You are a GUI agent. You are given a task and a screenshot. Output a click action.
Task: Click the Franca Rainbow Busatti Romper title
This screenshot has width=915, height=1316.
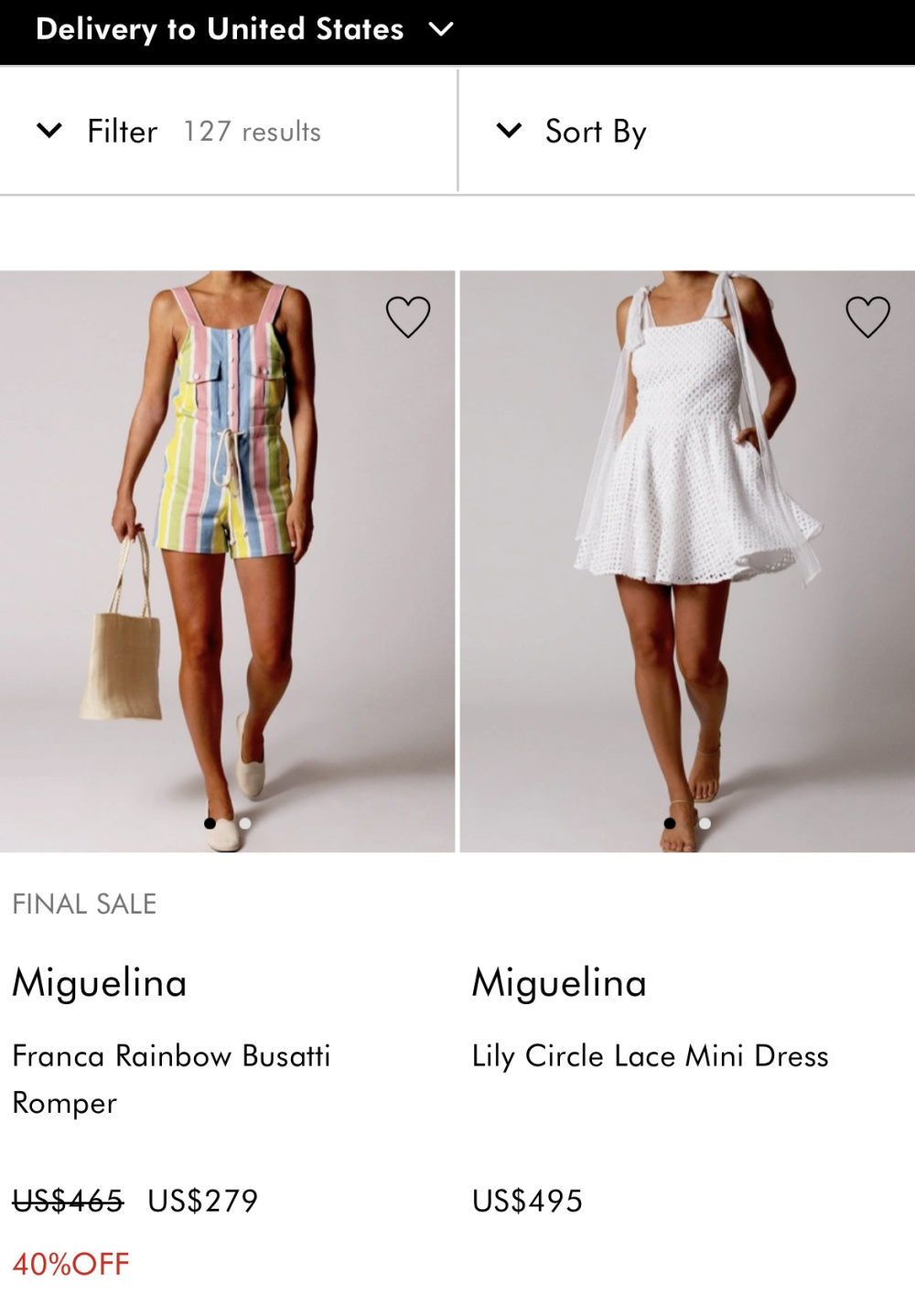pos(170,1079)
